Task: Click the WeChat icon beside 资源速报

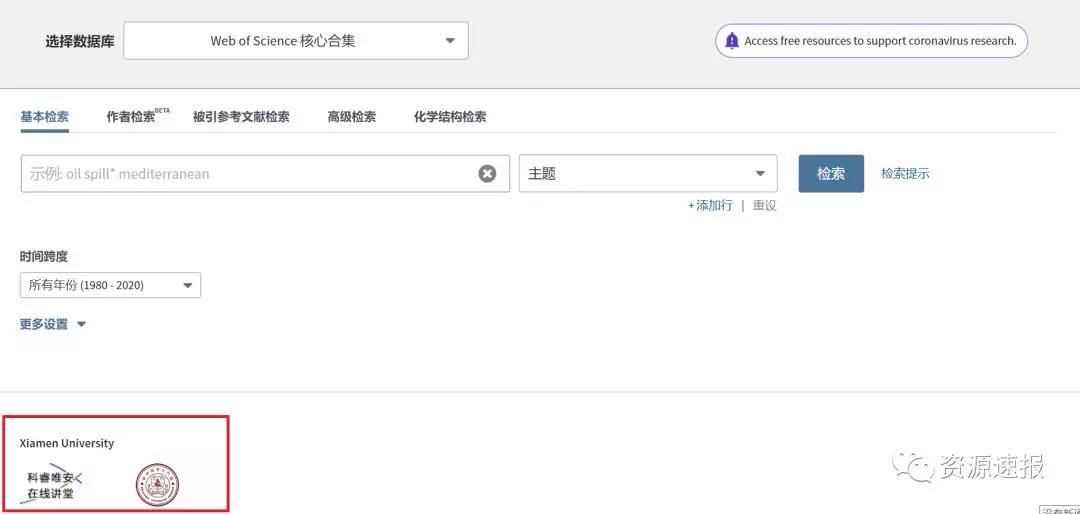Action: click(x=911, y=466)
